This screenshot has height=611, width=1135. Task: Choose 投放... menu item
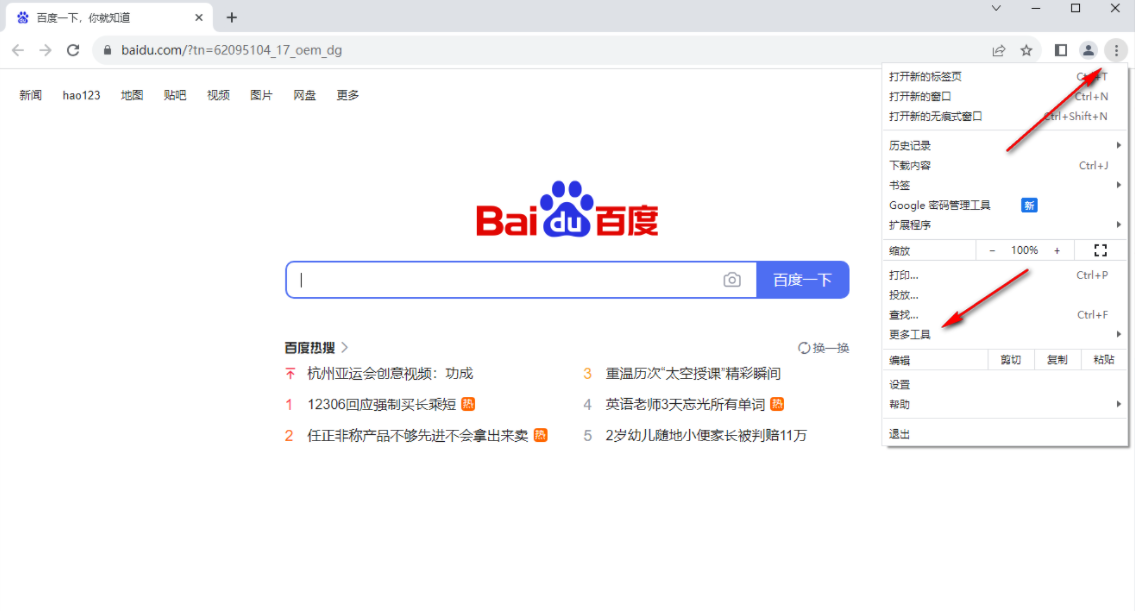pos(1005,295)
